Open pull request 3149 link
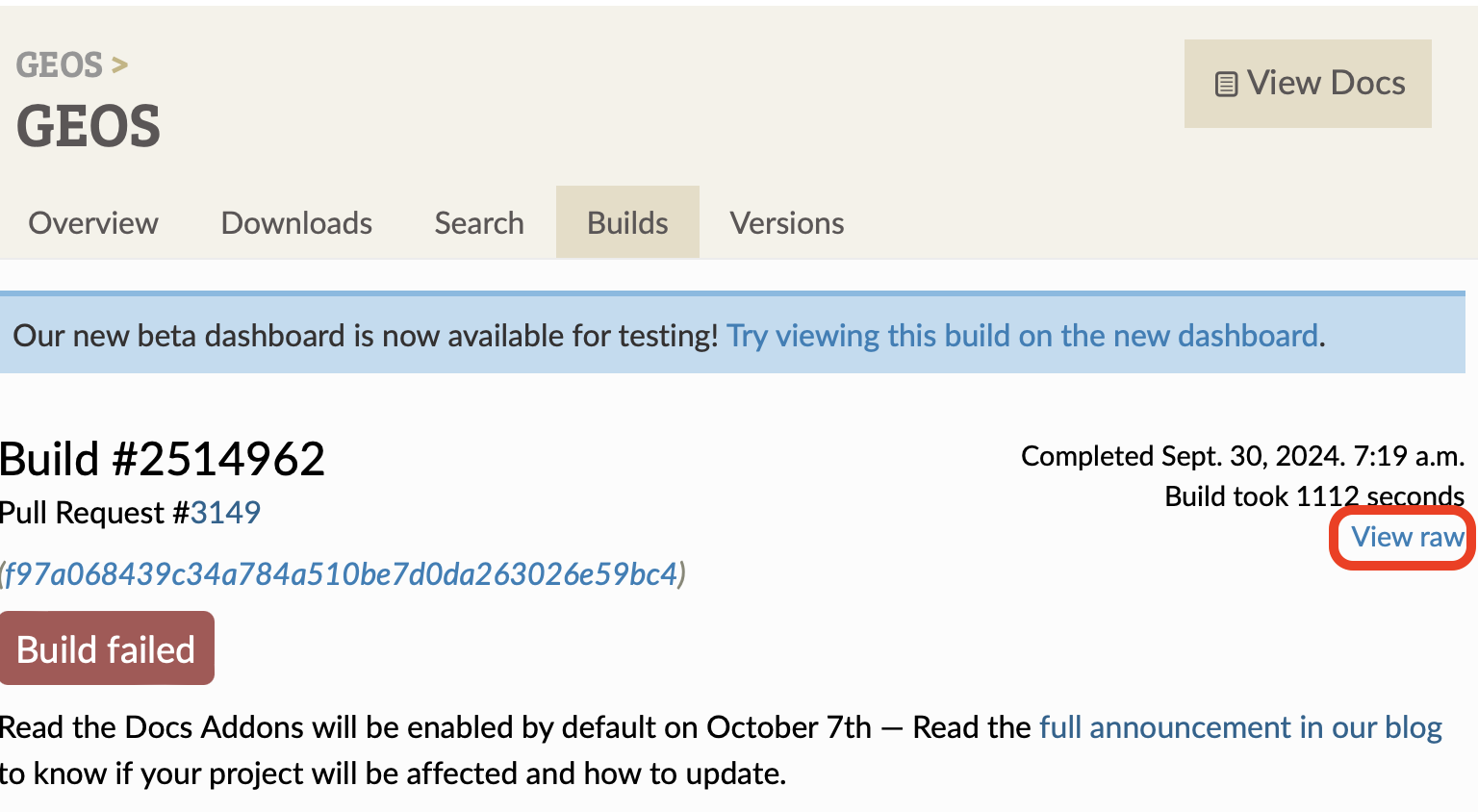Viewport: 1478px width, 812px height. [225, 513]
